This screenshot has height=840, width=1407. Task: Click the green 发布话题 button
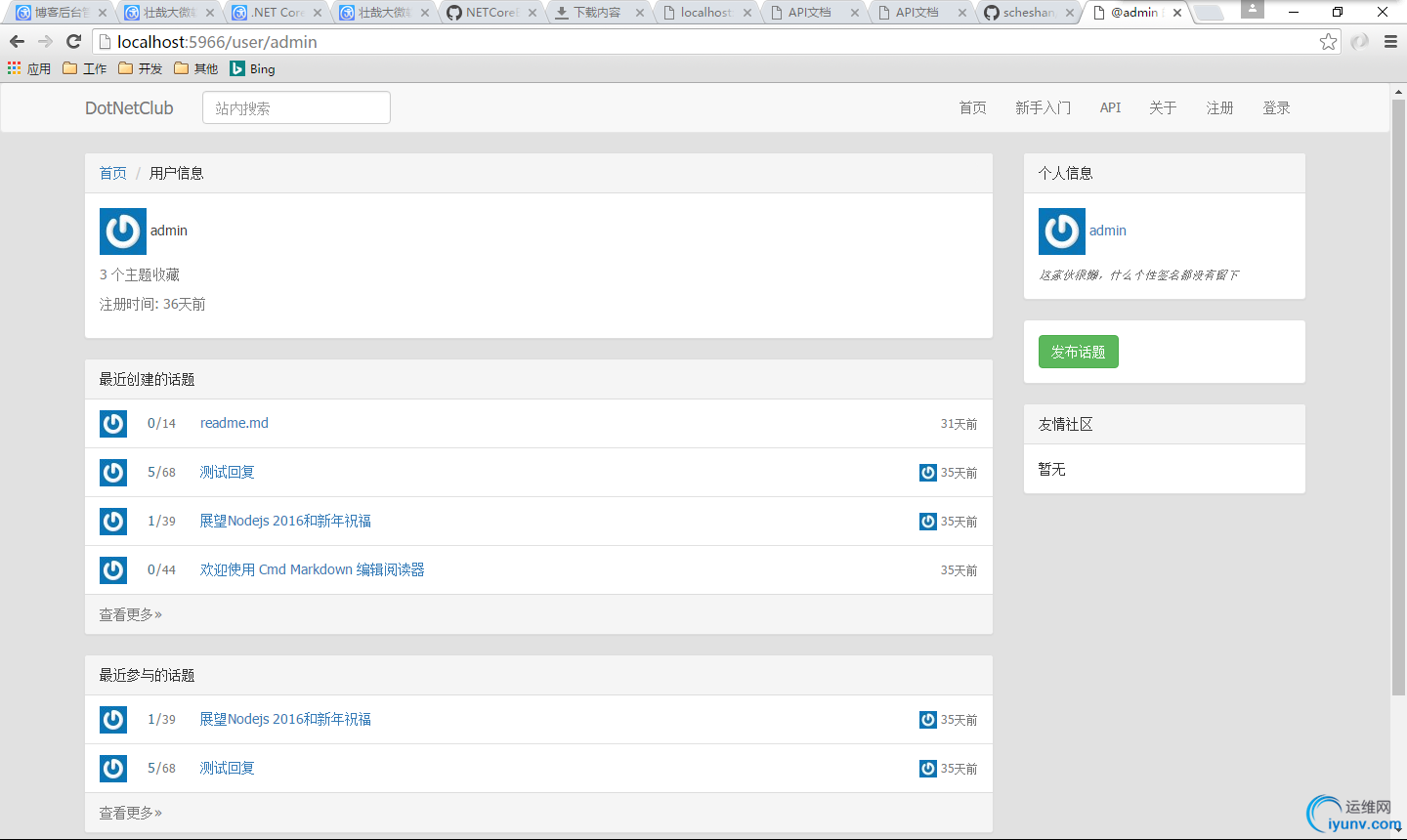pos(1079,352)
